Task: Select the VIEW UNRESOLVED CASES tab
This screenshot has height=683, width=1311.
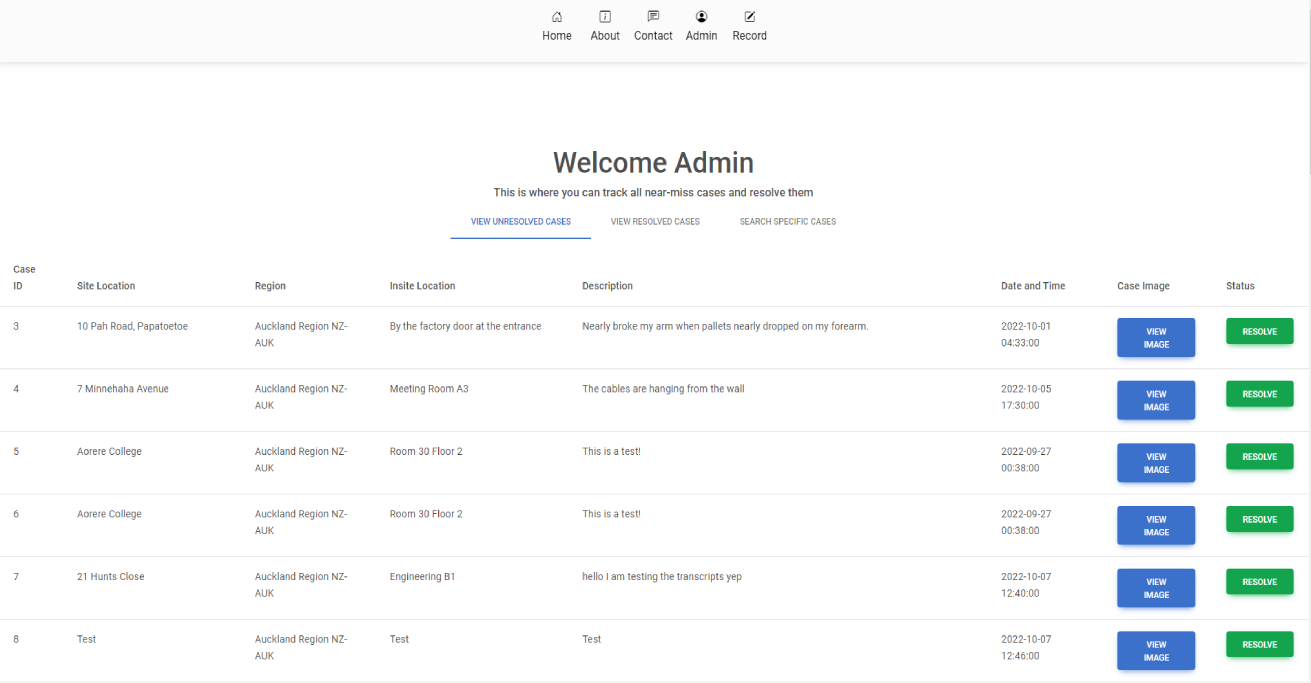Action: tap(520, 221)
